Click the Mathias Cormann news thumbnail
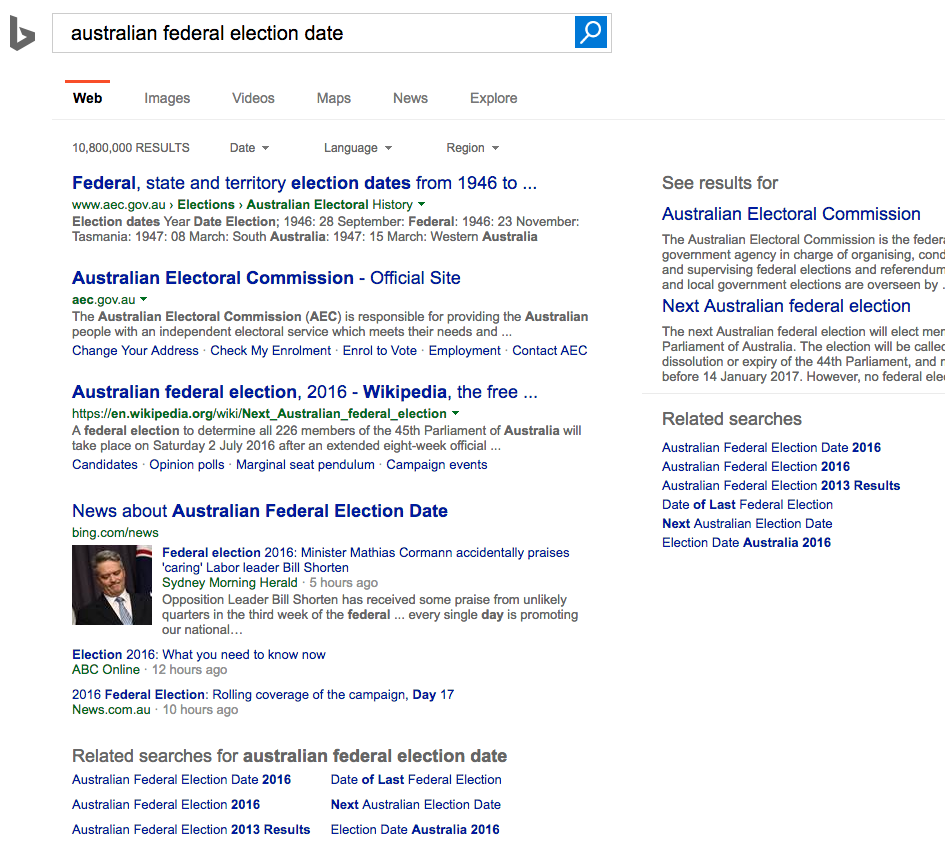The width and height of the screenshot is (945, 851). (x=112, y=585)
